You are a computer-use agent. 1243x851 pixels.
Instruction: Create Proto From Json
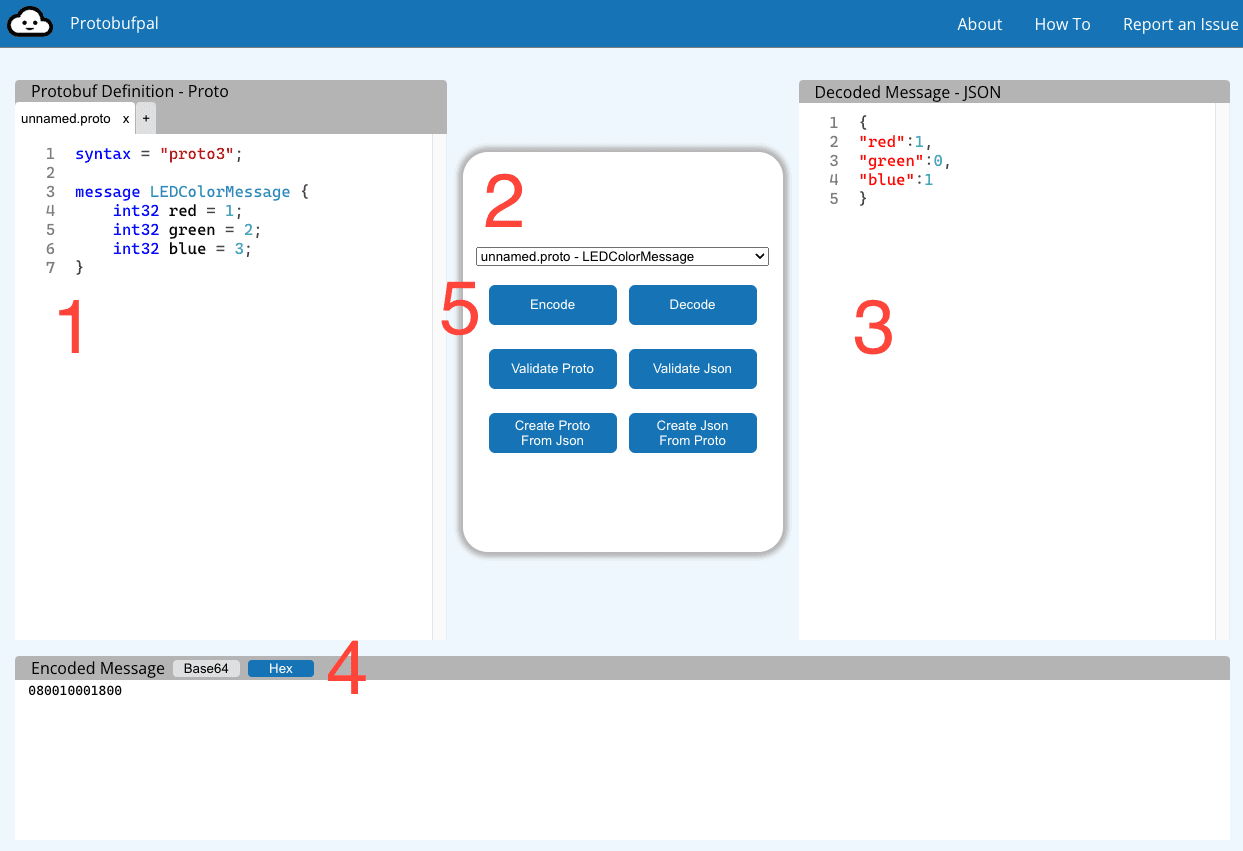[x=552, y=433]
